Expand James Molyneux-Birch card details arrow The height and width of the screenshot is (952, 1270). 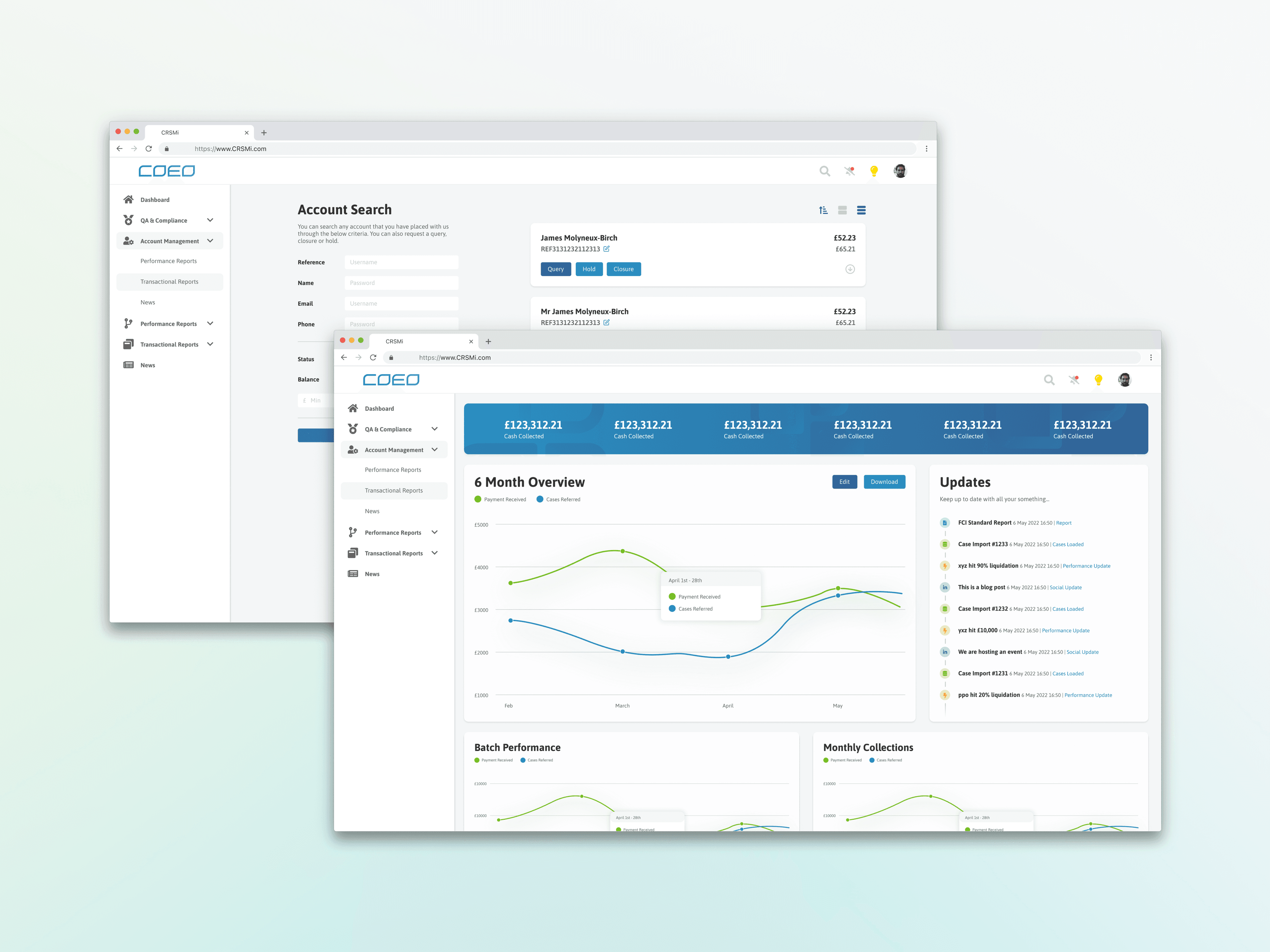click(850, 269)
